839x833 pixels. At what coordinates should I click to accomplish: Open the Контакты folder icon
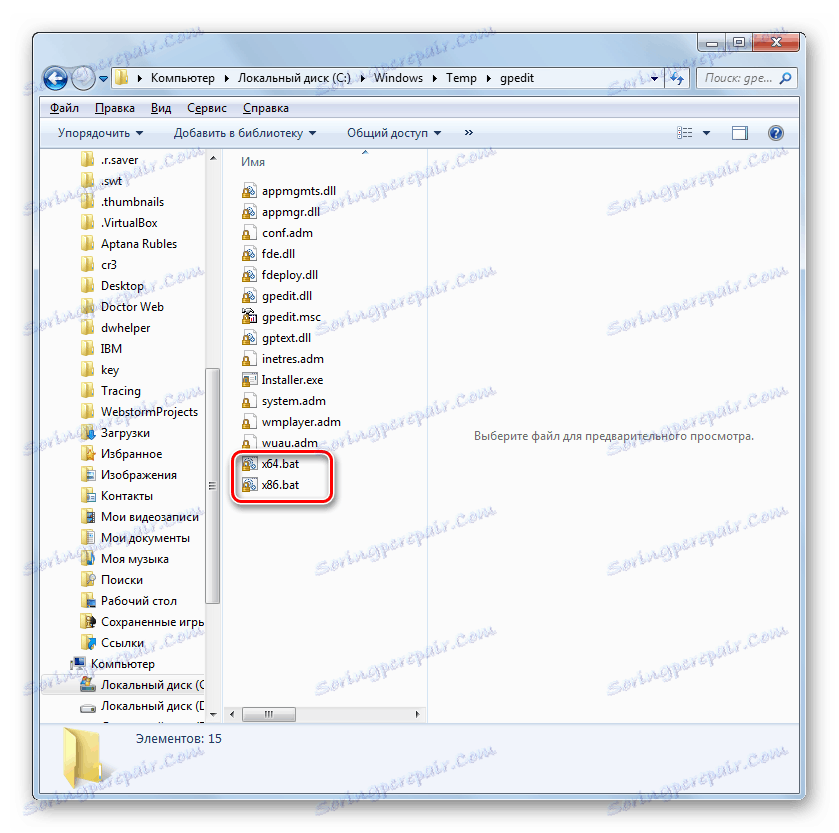pos(88,495)
